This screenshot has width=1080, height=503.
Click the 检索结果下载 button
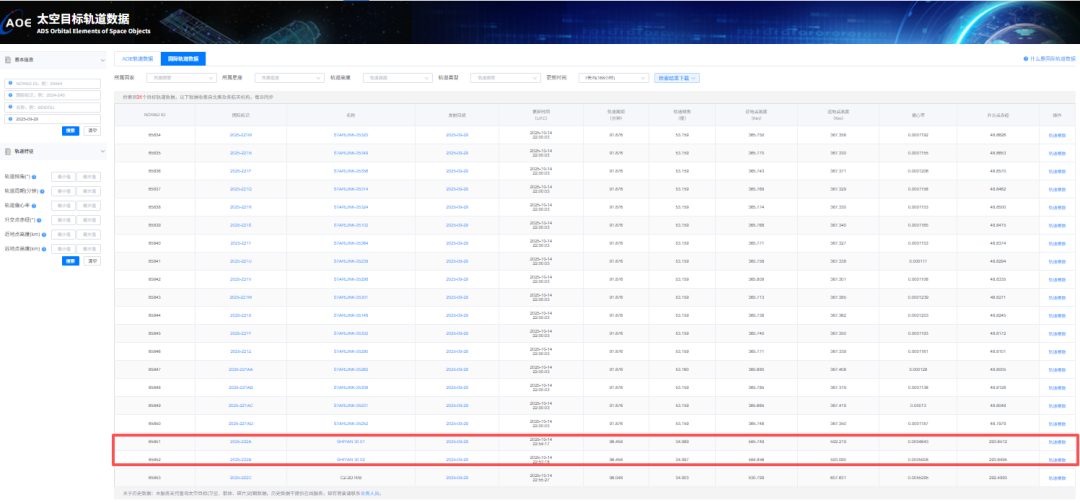(x=677, y=77)
